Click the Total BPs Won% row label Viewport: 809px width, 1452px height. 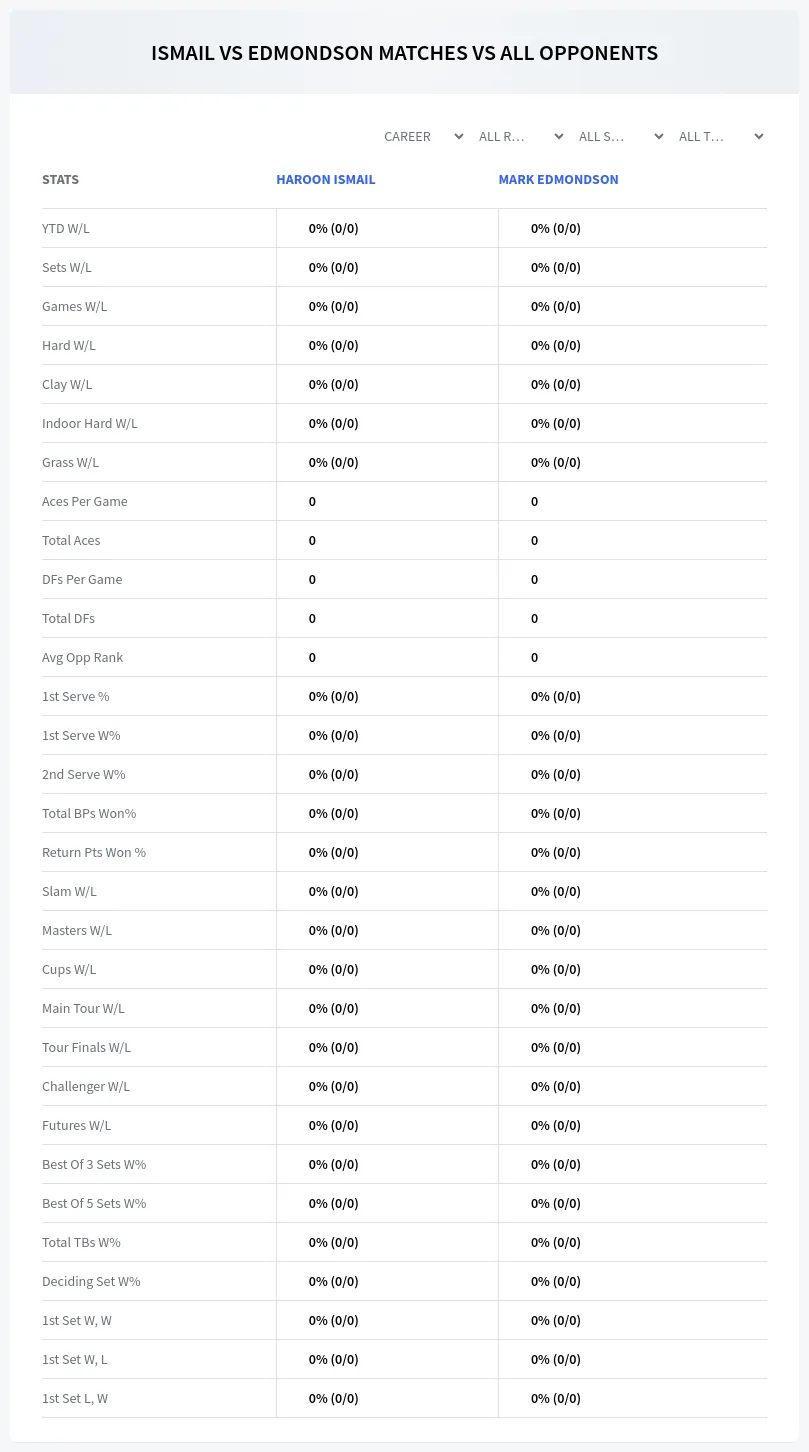(x=89, y=813)
